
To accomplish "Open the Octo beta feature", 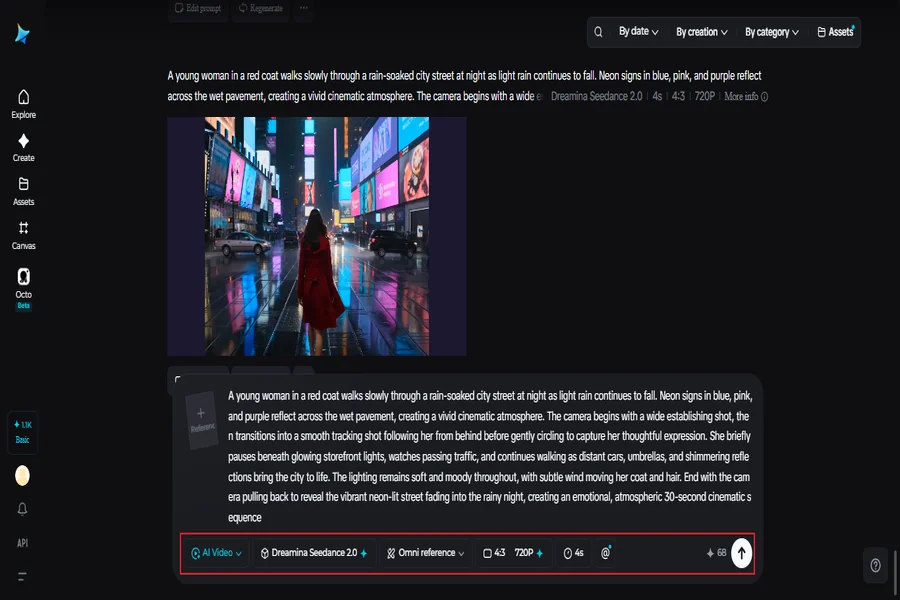I will pyautogui.click(x=24, y=289).
